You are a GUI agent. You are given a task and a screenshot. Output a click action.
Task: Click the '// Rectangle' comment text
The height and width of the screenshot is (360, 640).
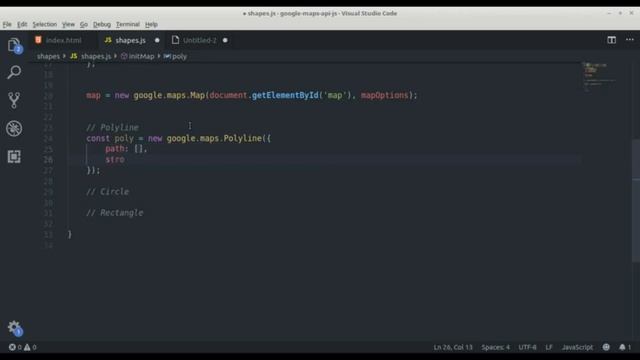click(x=115, y=213)
